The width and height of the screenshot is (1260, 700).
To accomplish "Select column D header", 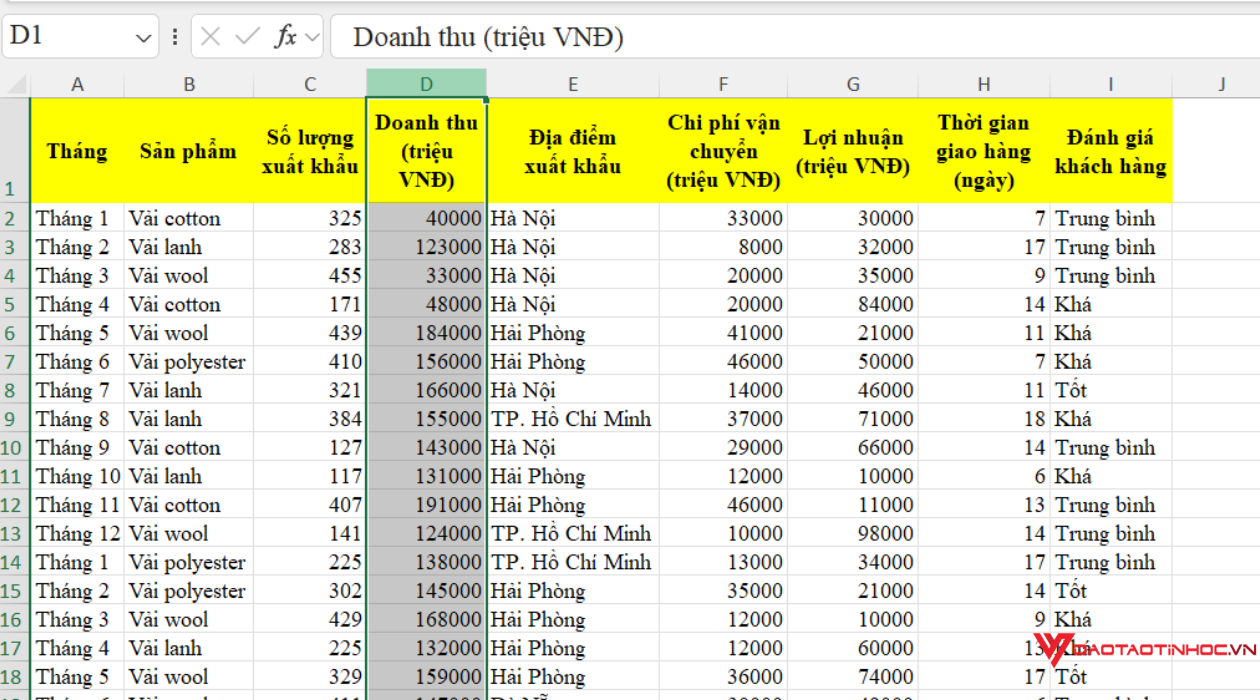I will point(427,84).
